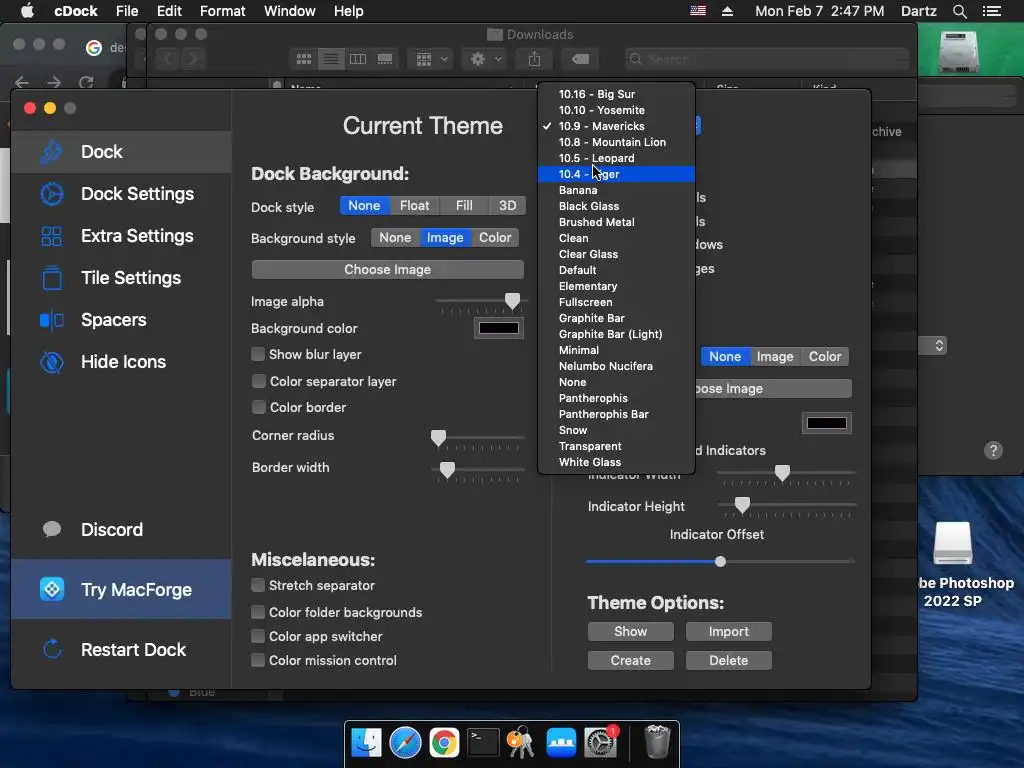Open the indicator color swatch
The width and height of the screenshot is (1024, 768).
[826, 423]
